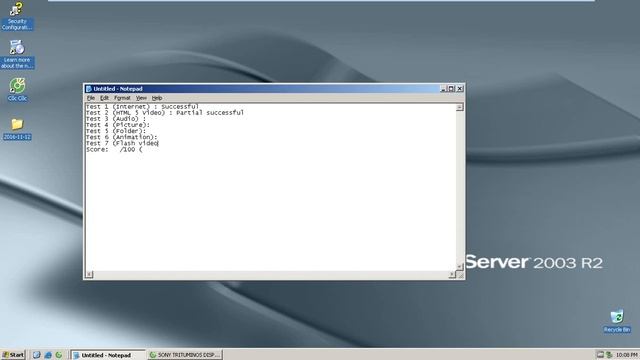
Task: Open the Security Configuration desktop shortcut
Action: [x=17, y=16]
